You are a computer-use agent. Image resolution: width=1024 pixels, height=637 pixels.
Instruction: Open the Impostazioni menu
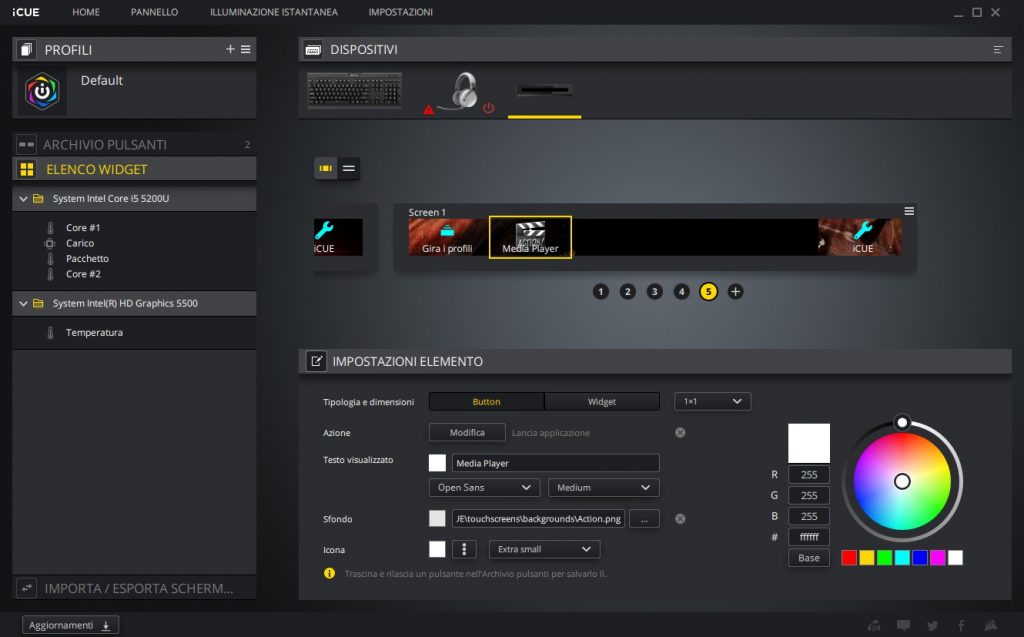400,12
